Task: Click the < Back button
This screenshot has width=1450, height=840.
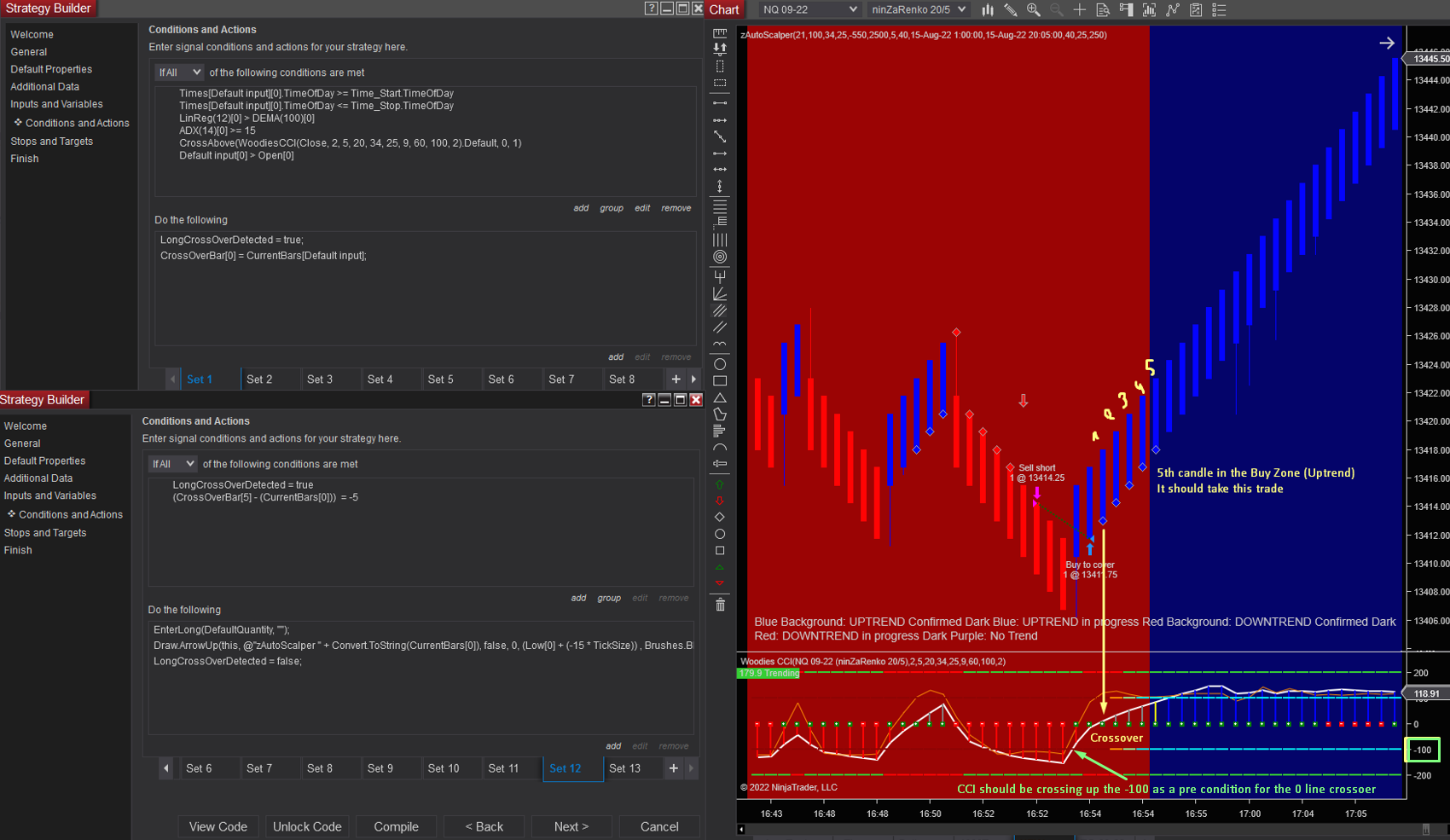Action: point(484,826)
